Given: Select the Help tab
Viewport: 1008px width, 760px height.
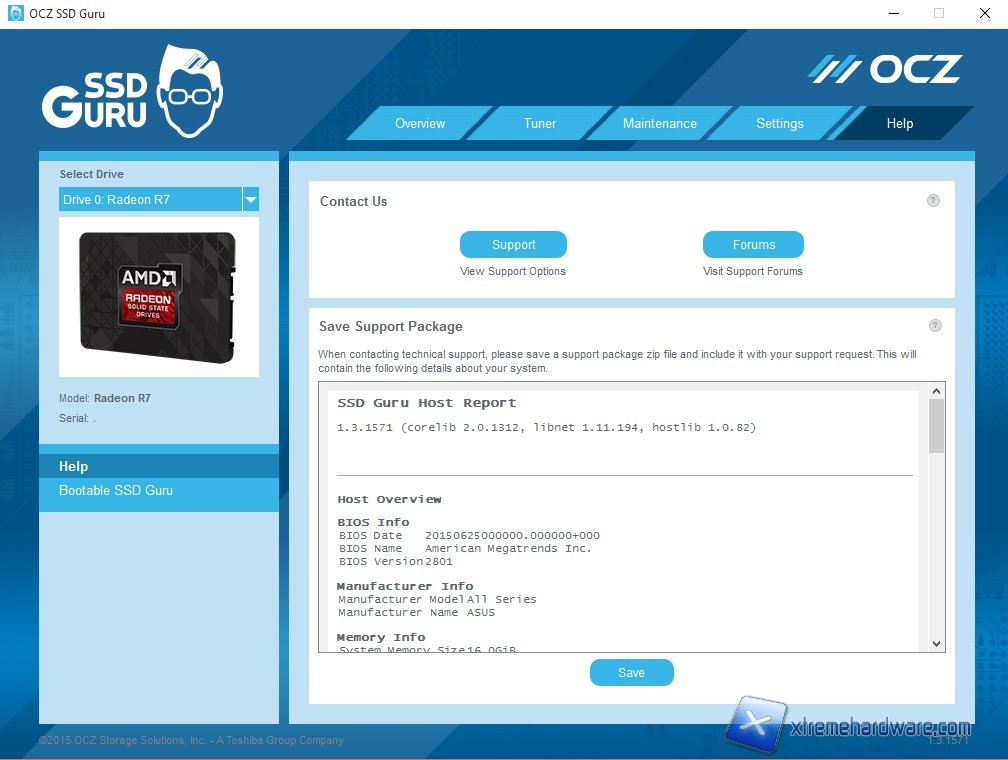Looking at the screenshot, I should point(900,124).
